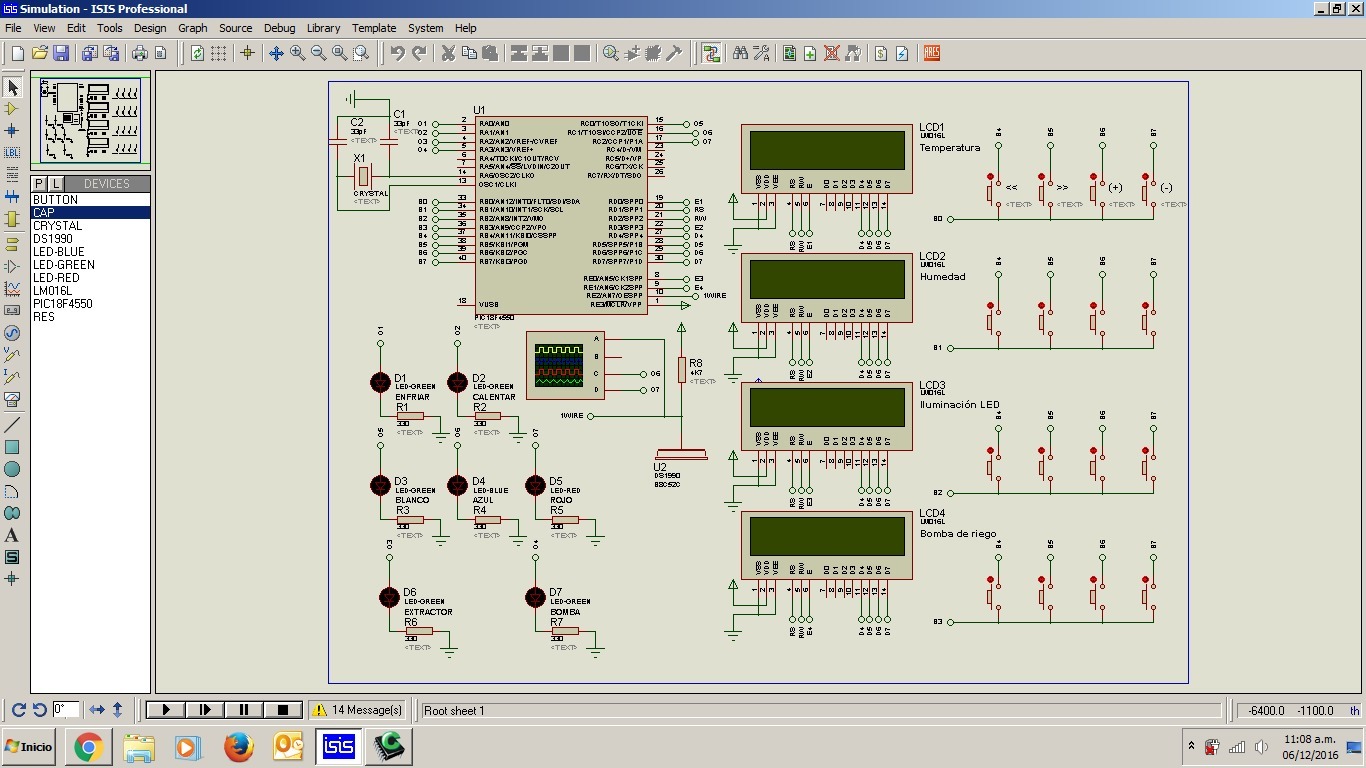Toggle the wire autorouter button
The image size is (1366, 768).
pos(711,53)
